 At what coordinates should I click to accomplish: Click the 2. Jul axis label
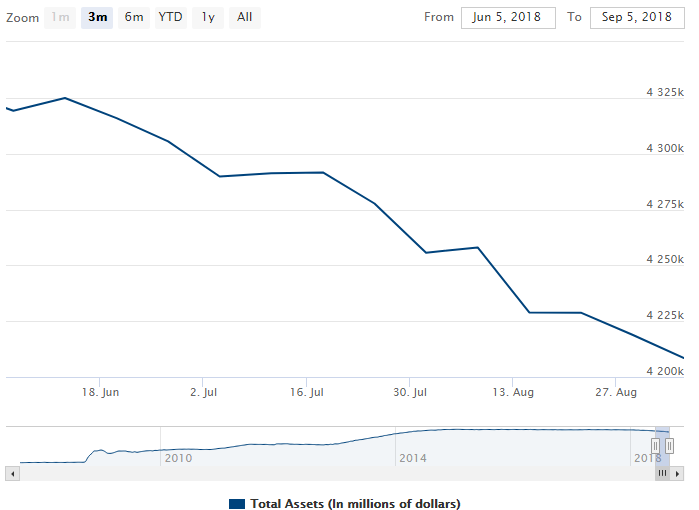203,392
